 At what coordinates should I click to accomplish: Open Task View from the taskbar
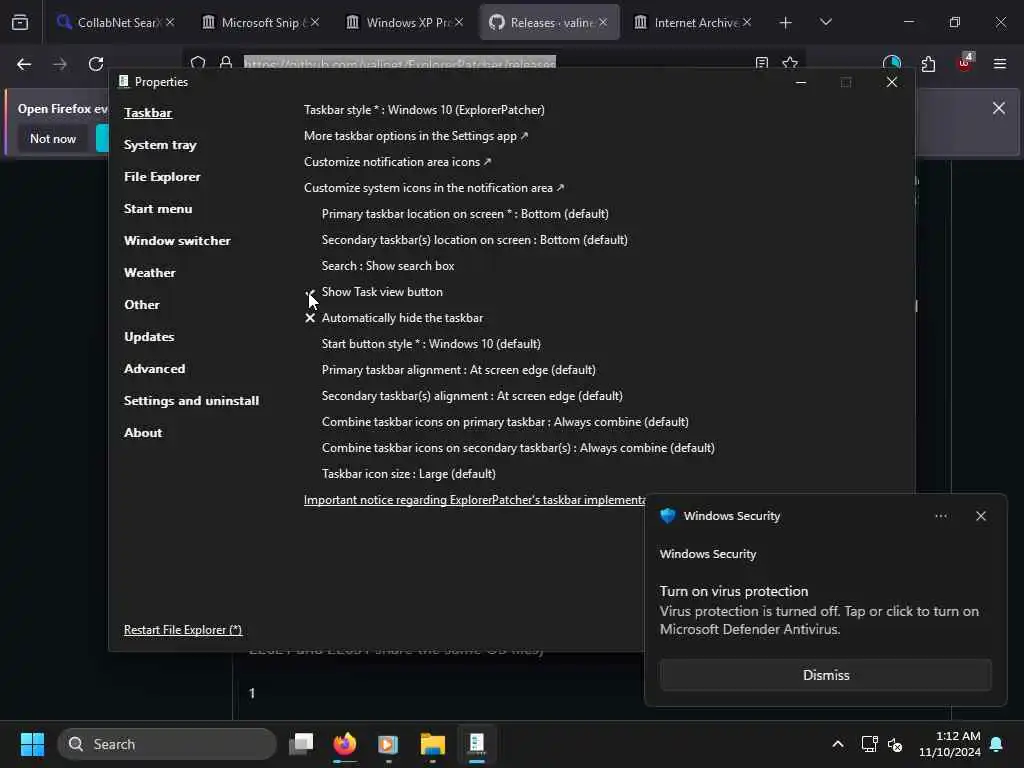coord(301,744)
